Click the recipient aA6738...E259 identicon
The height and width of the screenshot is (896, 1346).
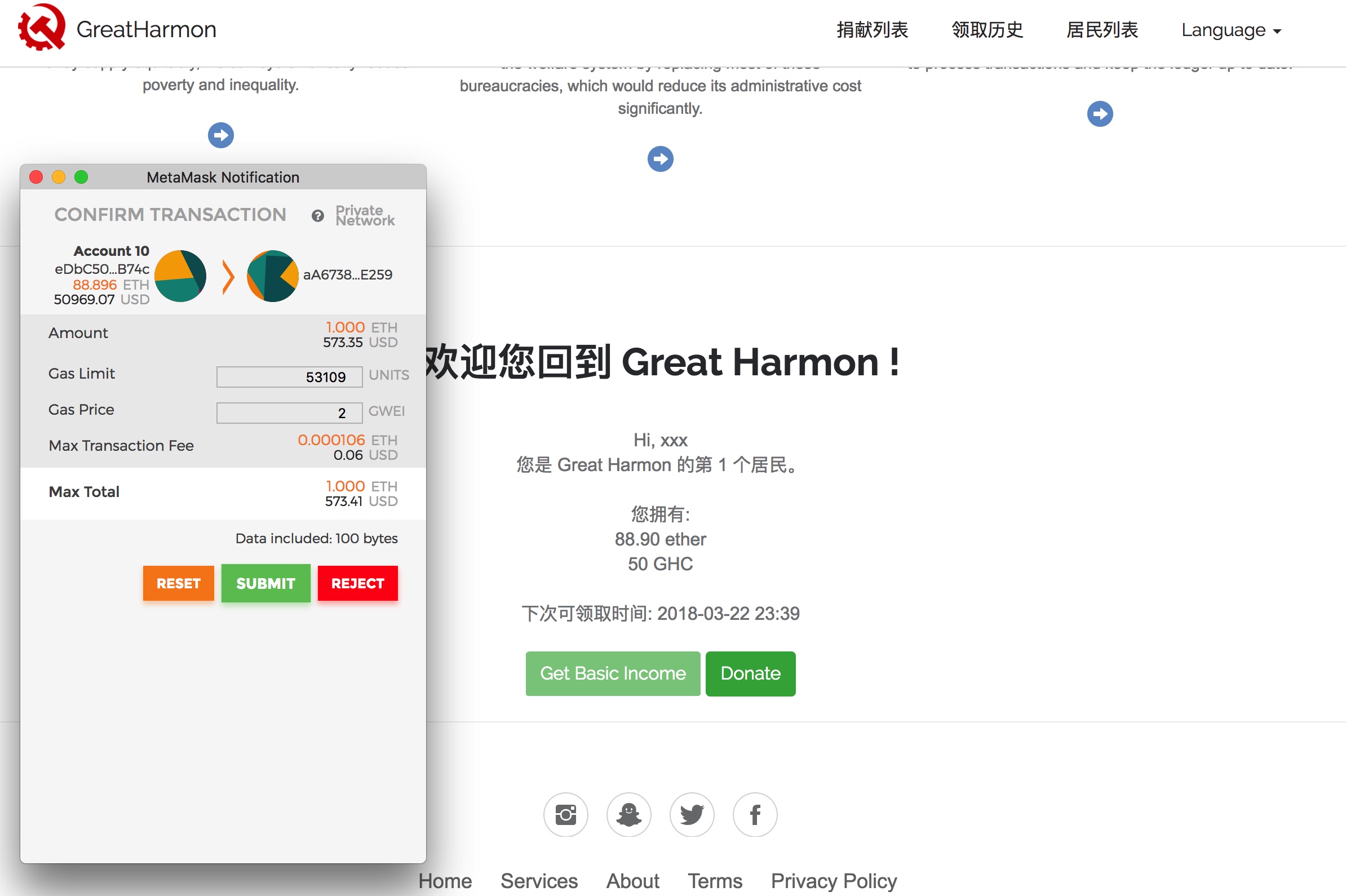(273, 276)
